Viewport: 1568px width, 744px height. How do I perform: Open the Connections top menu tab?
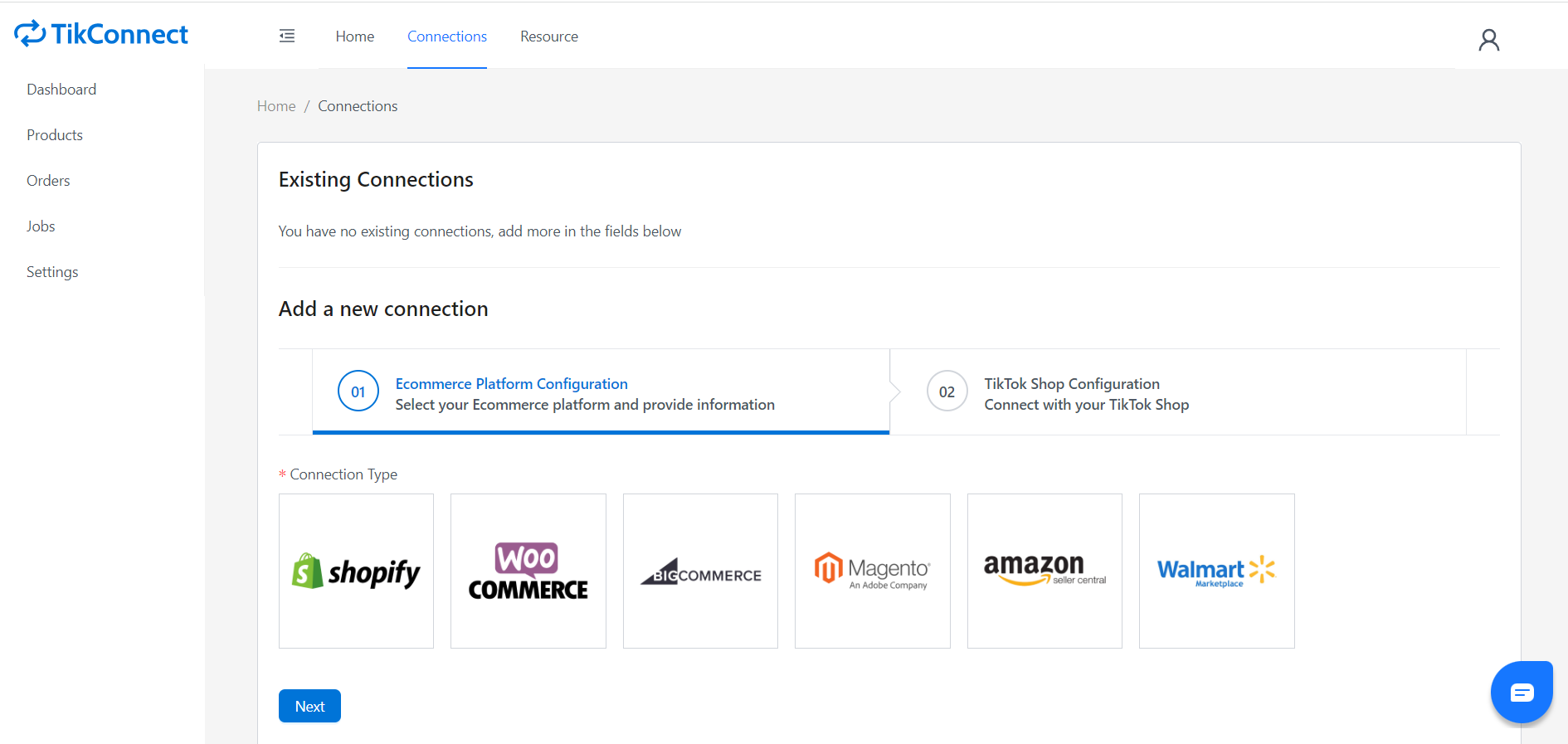(447, 36)
